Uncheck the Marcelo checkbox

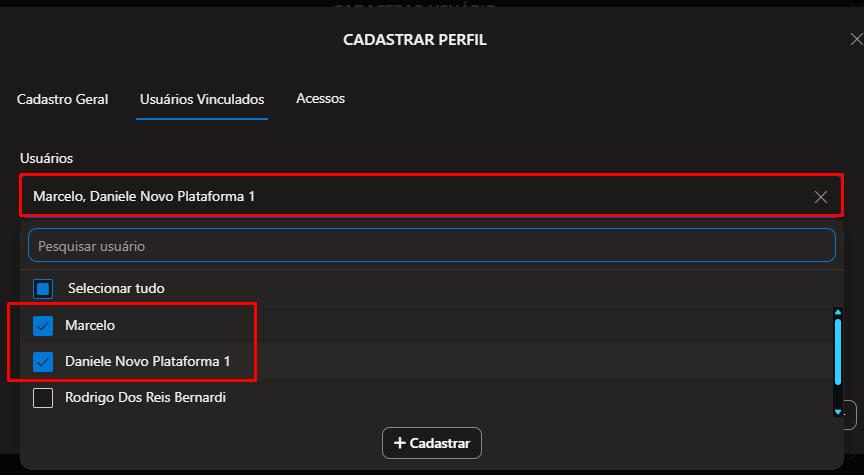pos(43,325)
